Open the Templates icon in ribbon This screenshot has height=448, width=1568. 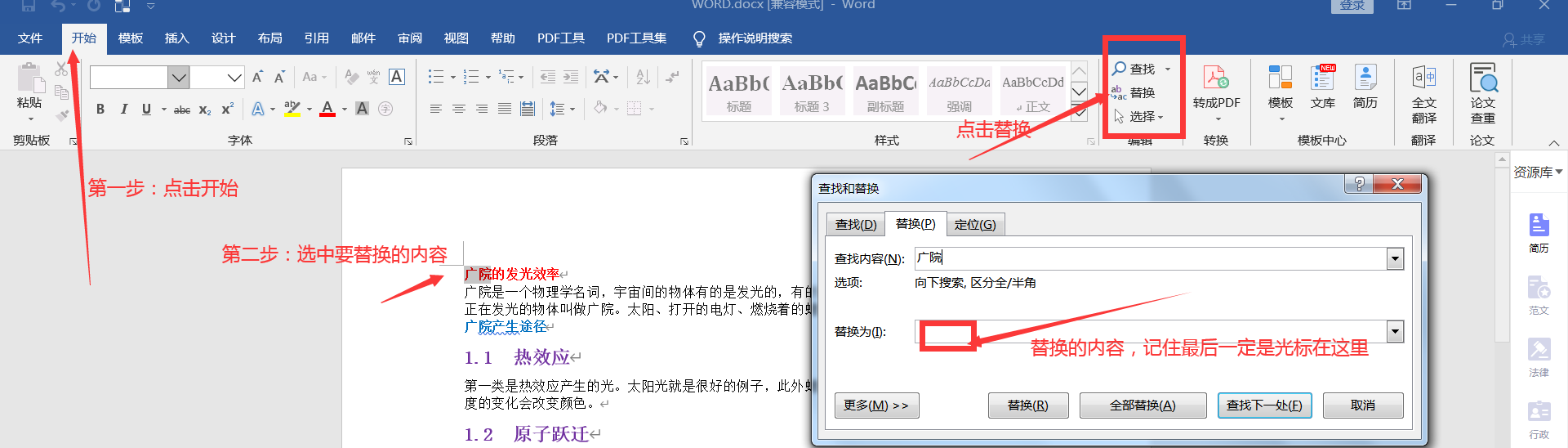click(x=1280, y=78)
